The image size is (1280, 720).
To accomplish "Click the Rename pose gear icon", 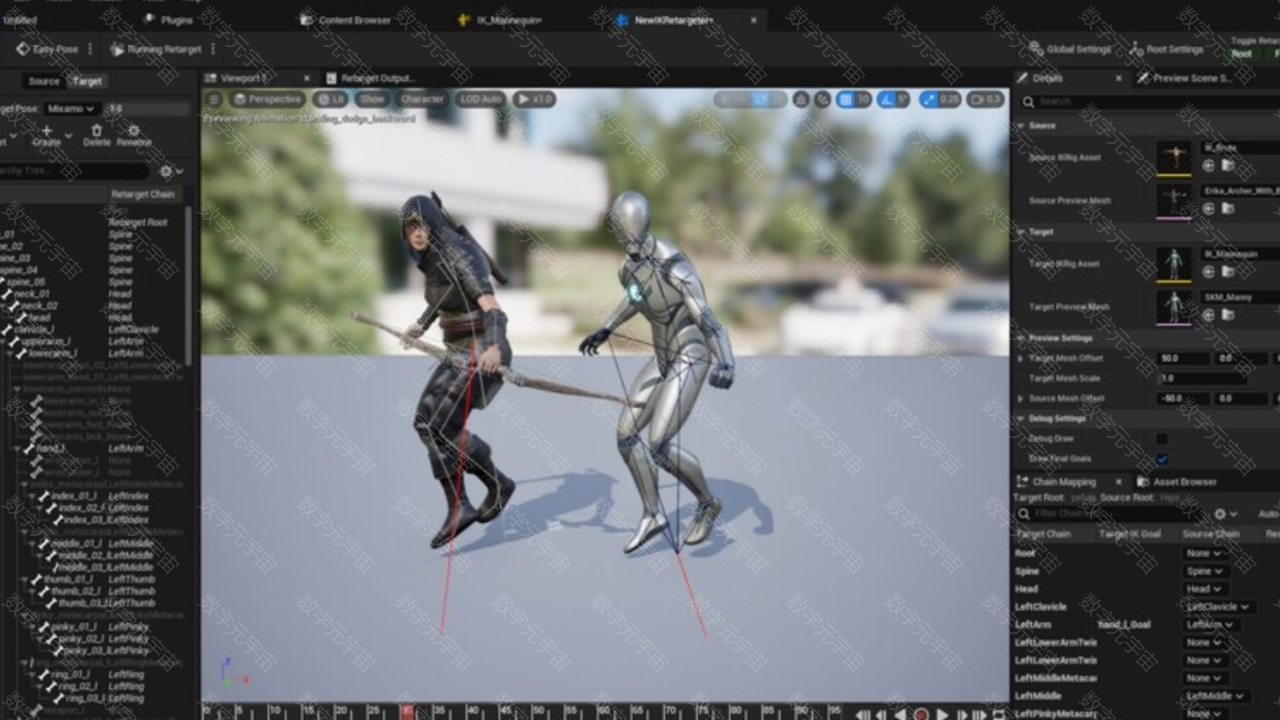I will (133, 131).
